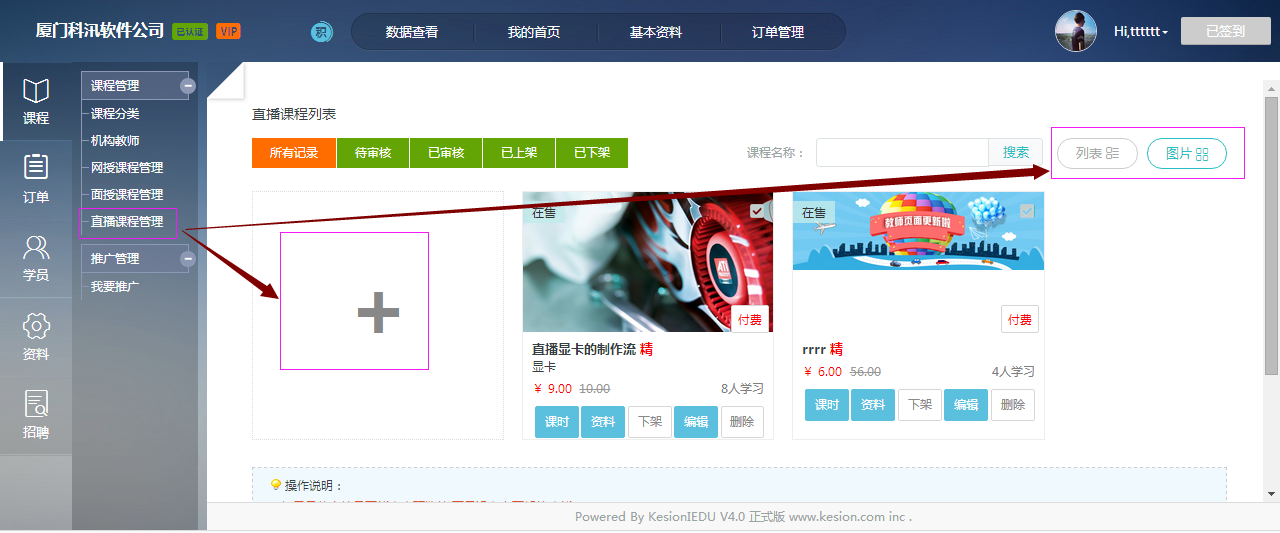Tick the checkbox on rrrr course card
This screenshot has width=1280, height=533.
tap(1027, 211)
